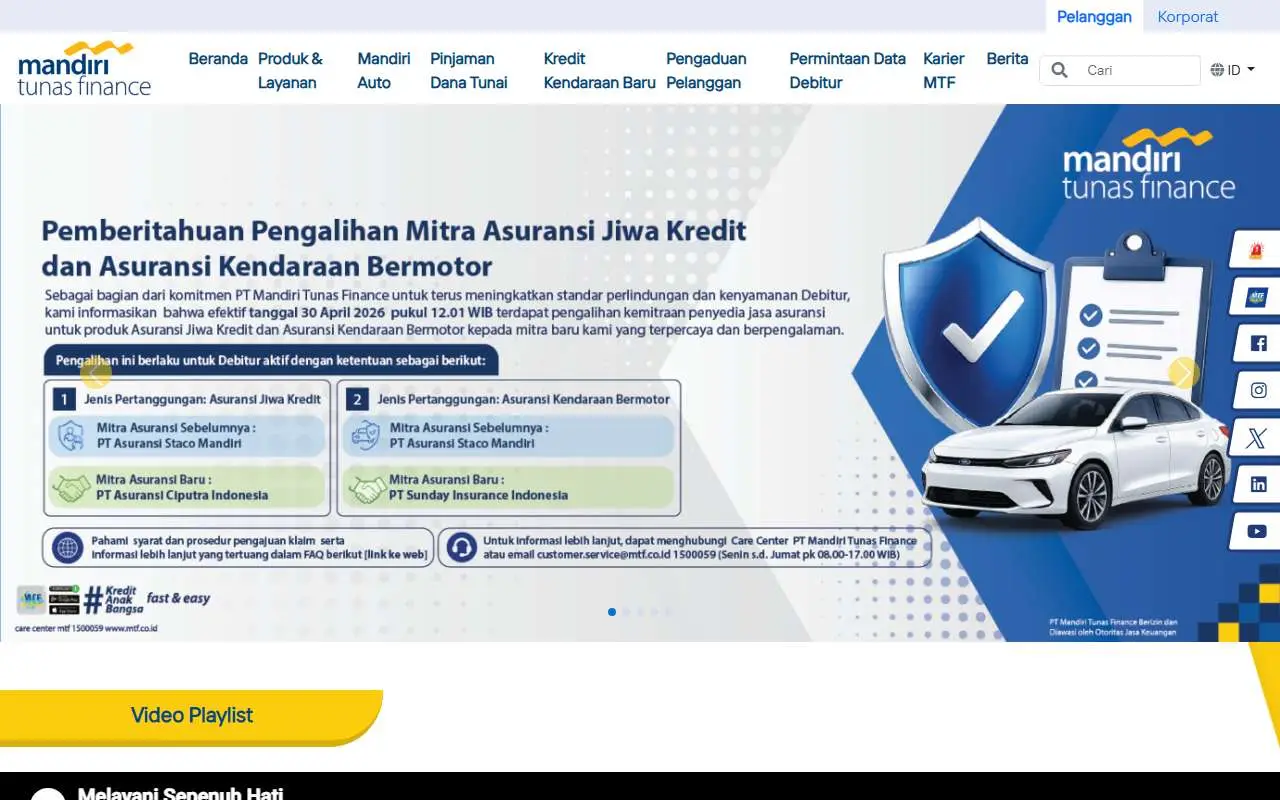The image size is (1280, 800).
Task: Advance to the next banner slide
Action: tap(1184, 373)
